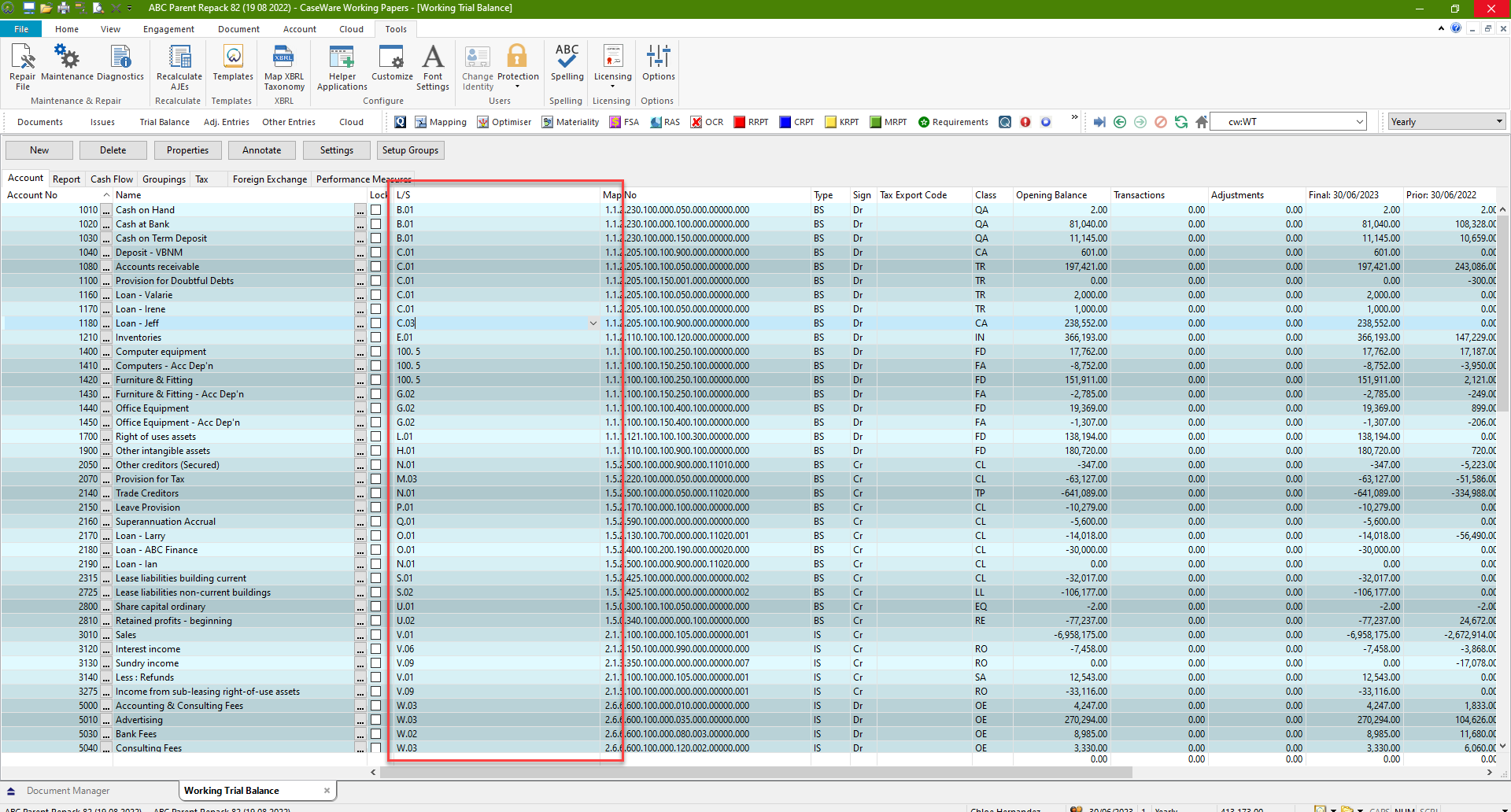Open the RAS toolbar item
This screenshot has width=1511, height=812.
(665, 122)
